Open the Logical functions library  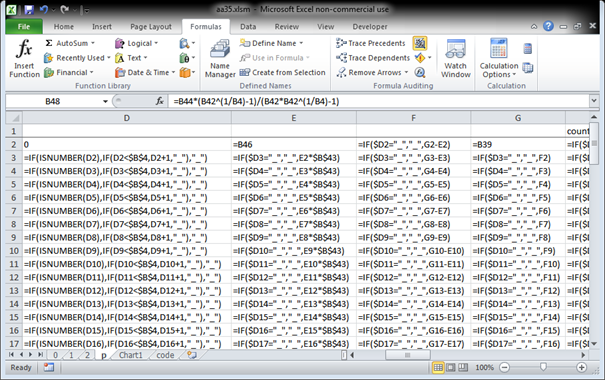tap(137, 43)
